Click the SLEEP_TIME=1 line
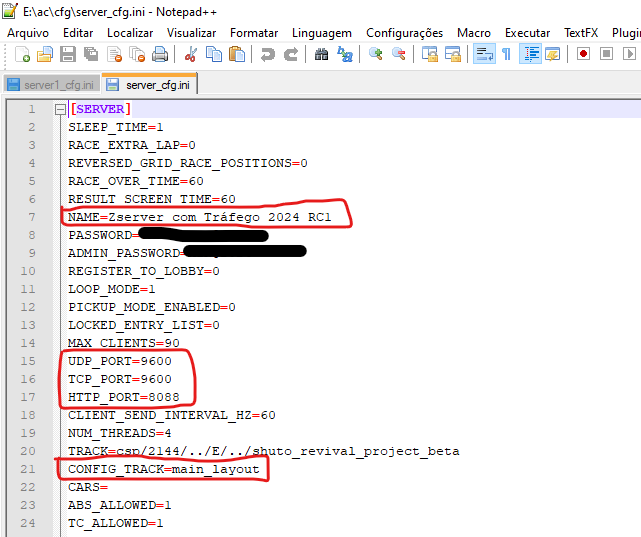Image resolution: width=641 pixels, height=537 pixels. [x=116, y=127]
